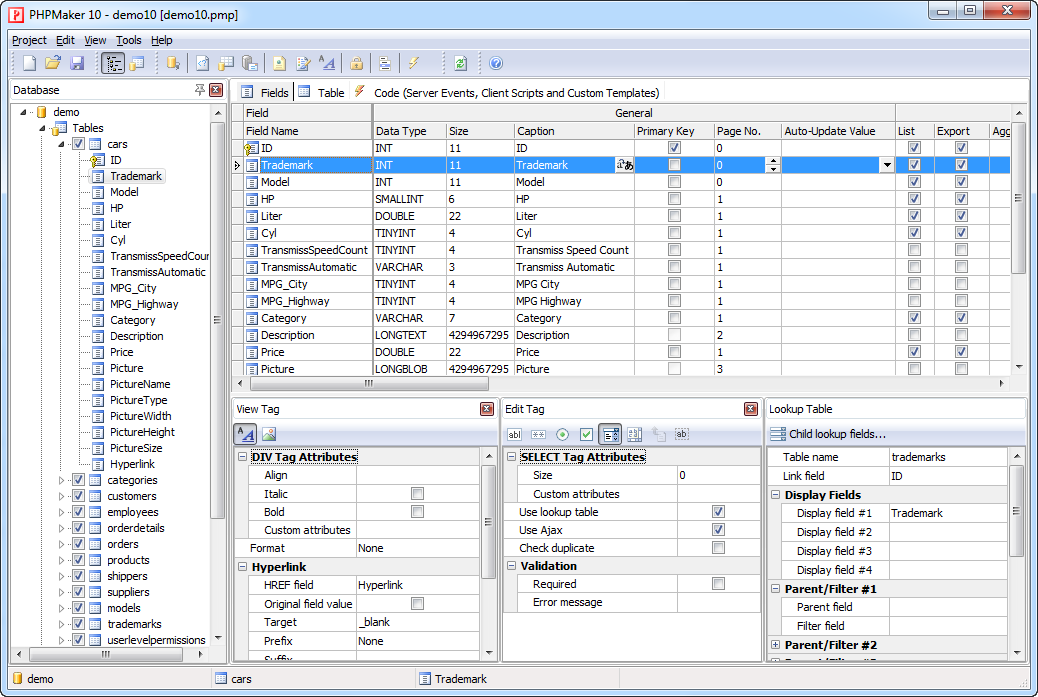Image resolution: width=1038 pixels, height=697 pixels.
Task: Click the green refresh toolbar icon
Action: tap(460, 63)
